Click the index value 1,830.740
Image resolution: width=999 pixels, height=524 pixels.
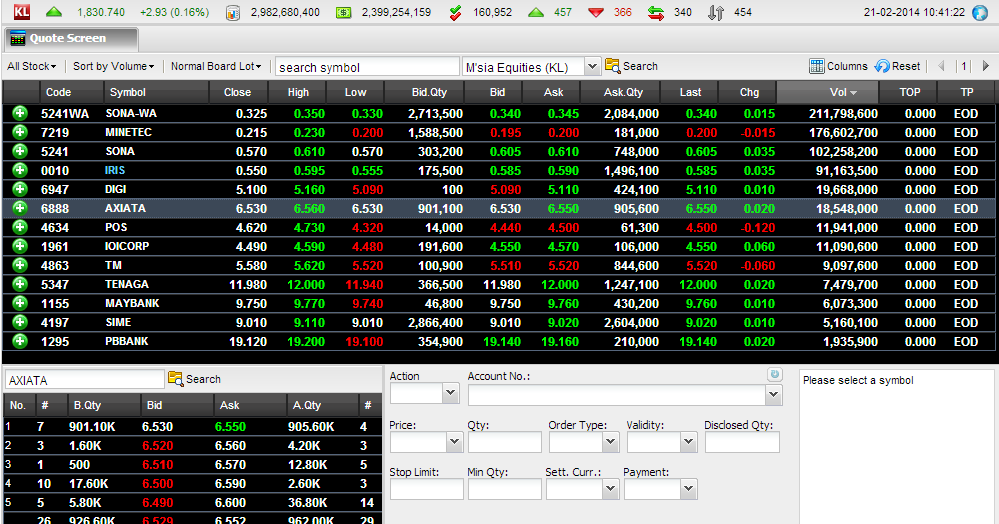[x=101, y=12]
